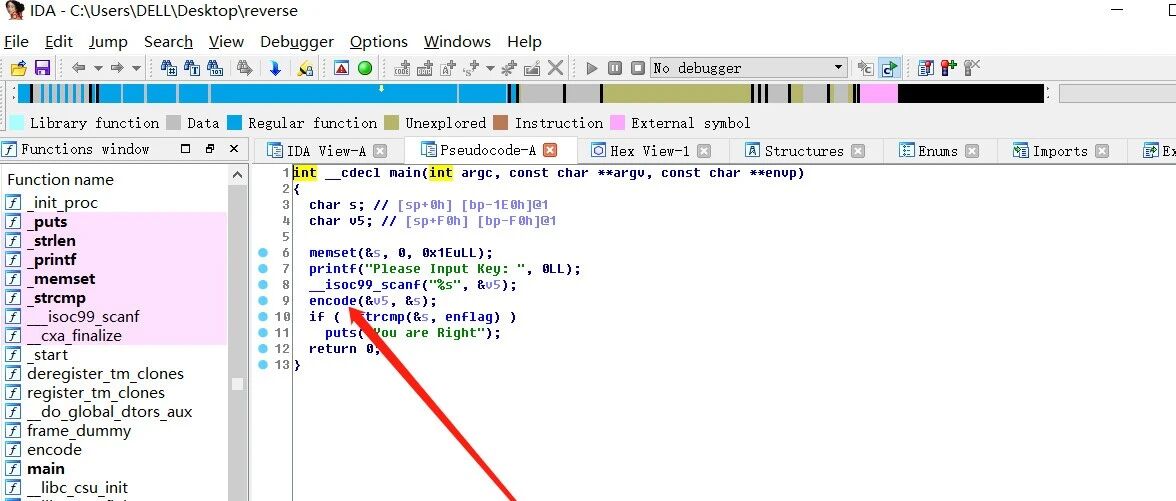Switch to the IDA View-A tab

point(326,151)
